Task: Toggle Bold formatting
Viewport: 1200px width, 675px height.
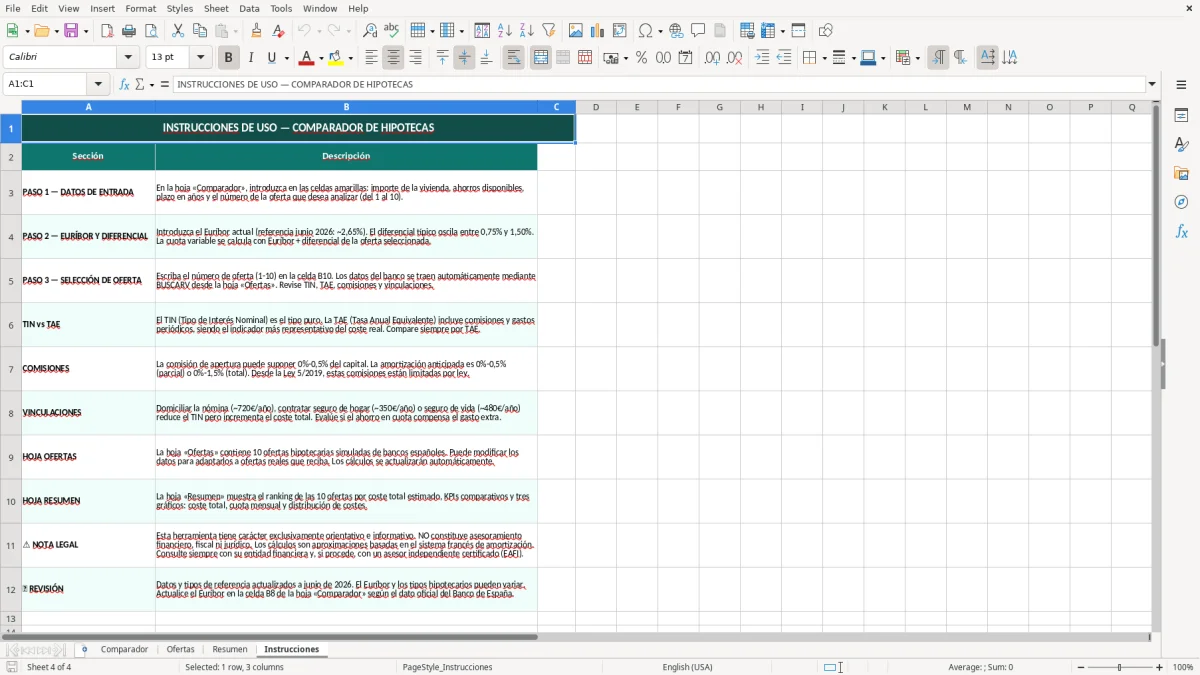Action: pyautogui.click(x=228, y=58)
